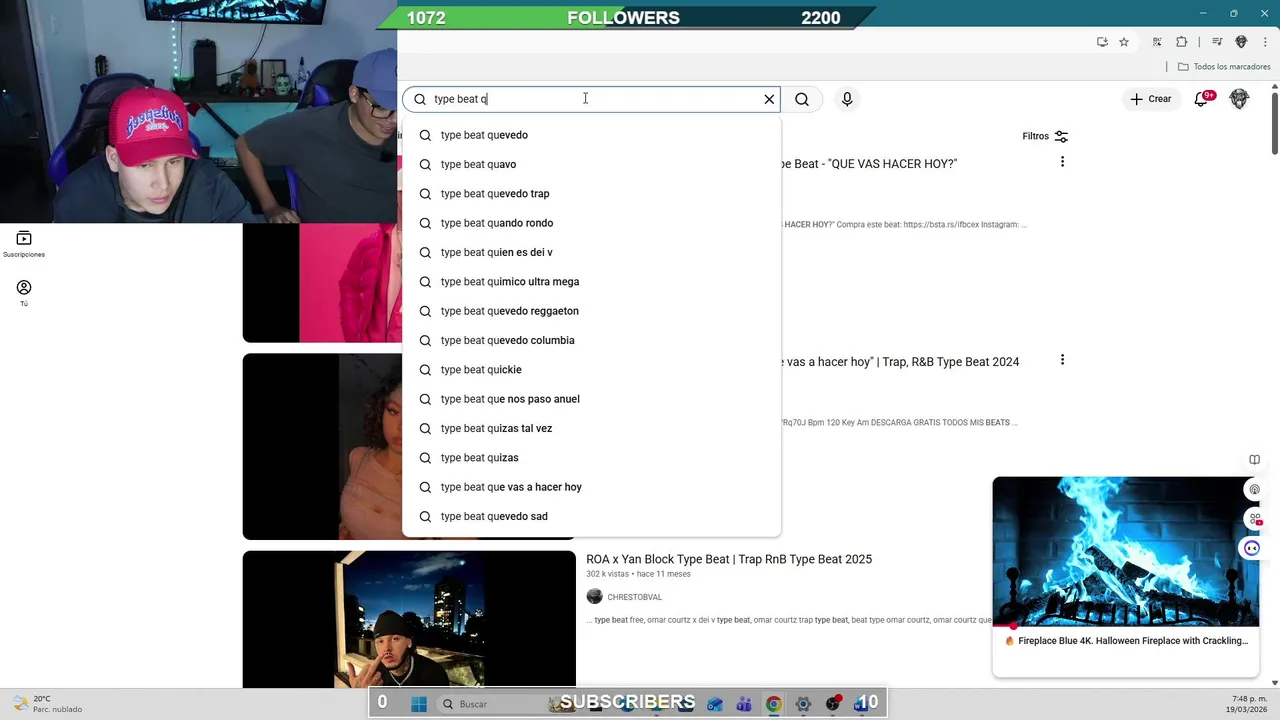Open Fireplace Blue 4K miniplayer video
The width and height of the screenshot is (1280, 720).
point(1126,552)
